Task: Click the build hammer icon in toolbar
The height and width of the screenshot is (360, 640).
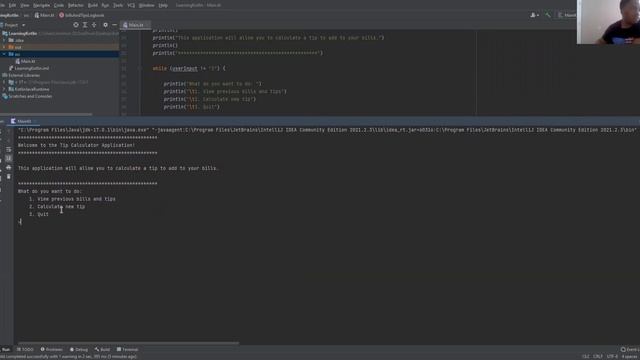Action: click(548, 15)
